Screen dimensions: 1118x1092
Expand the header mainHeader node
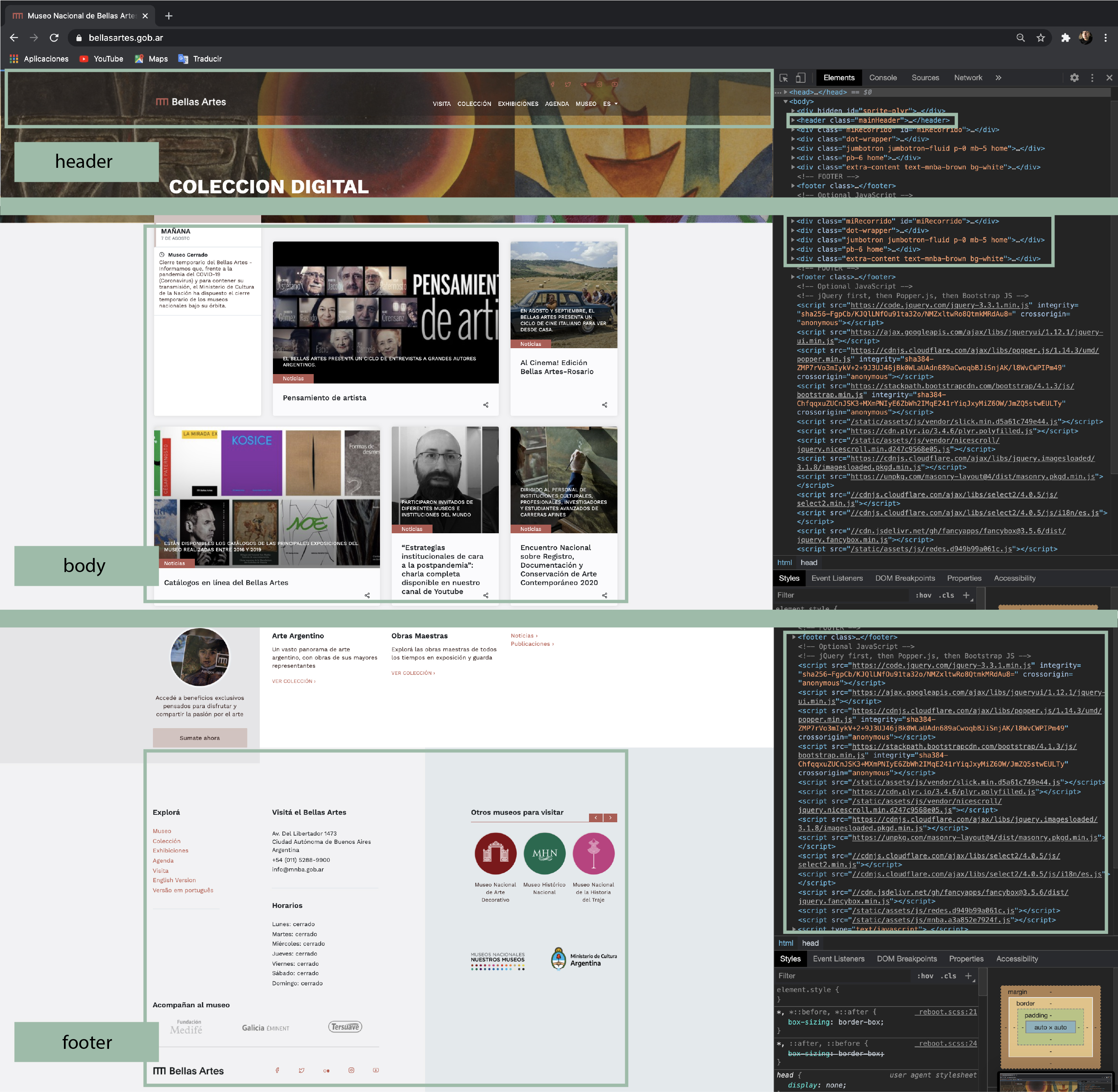pos(793,120)
